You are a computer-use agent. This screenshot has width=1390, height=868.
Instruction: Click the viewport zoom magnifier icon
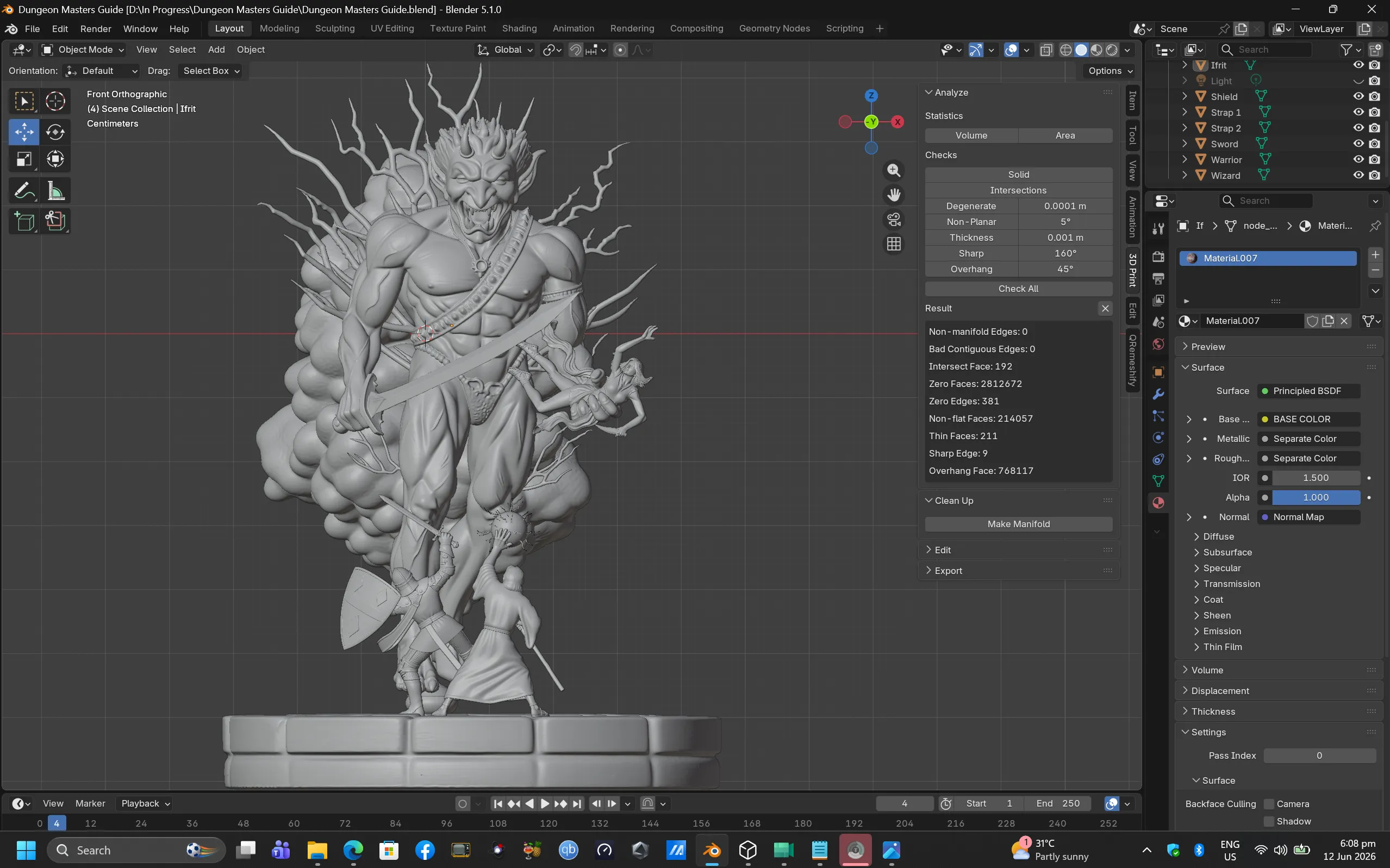[x=893, y=171]
